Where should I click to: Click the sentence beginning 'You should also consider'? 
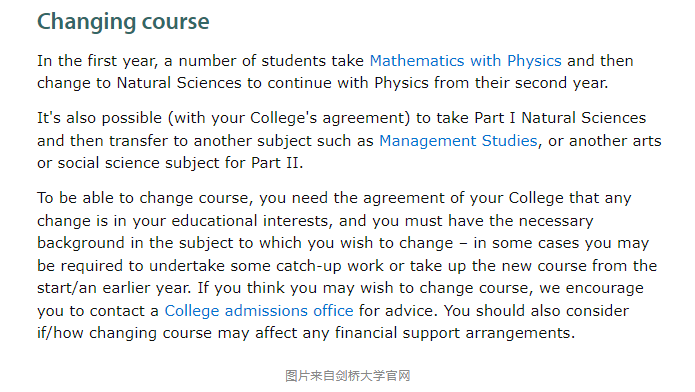point(536,311)
